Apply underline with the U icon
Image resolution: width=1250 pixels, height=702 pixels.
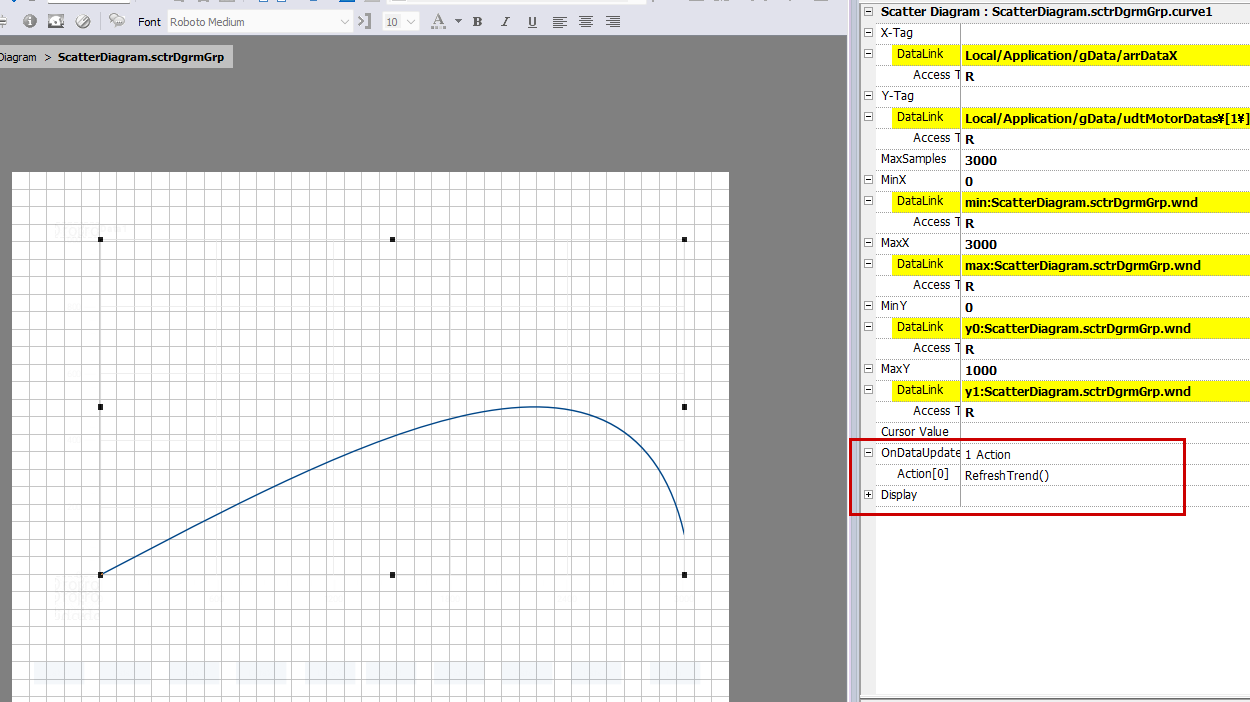pyautogui.click(x=531, y=22)
